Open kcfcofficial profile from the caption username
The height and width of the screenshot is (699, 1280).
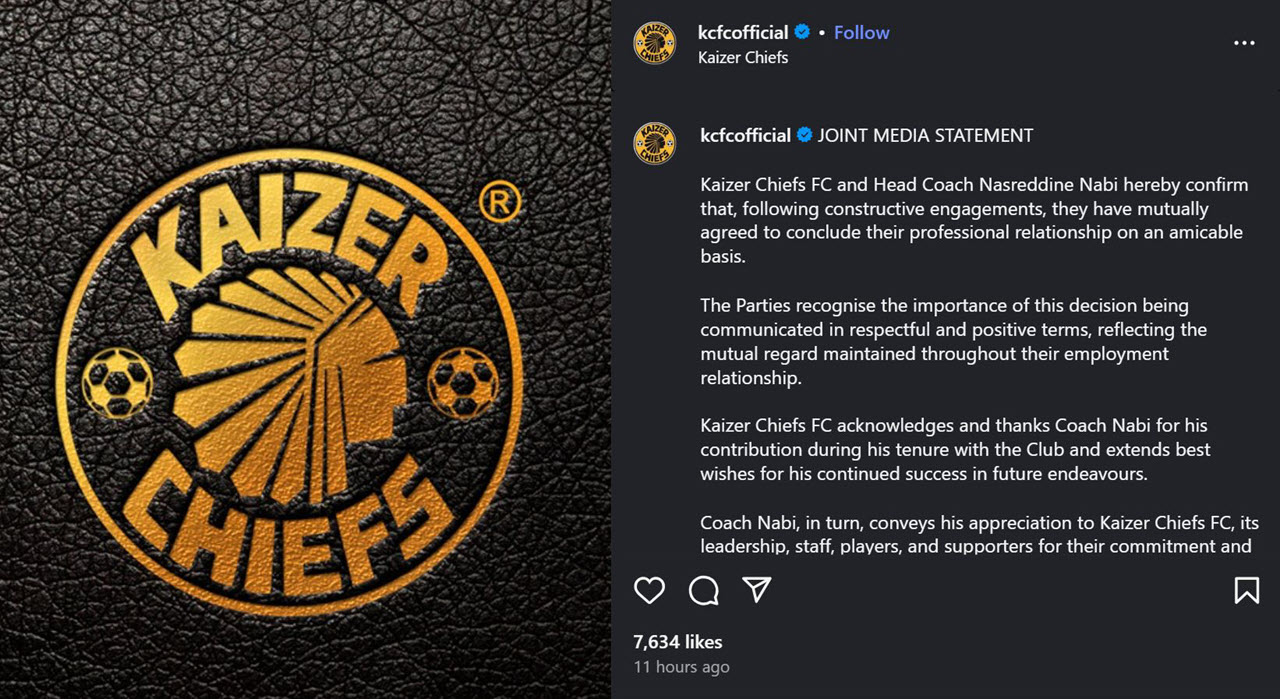click(x=745, y=135)
